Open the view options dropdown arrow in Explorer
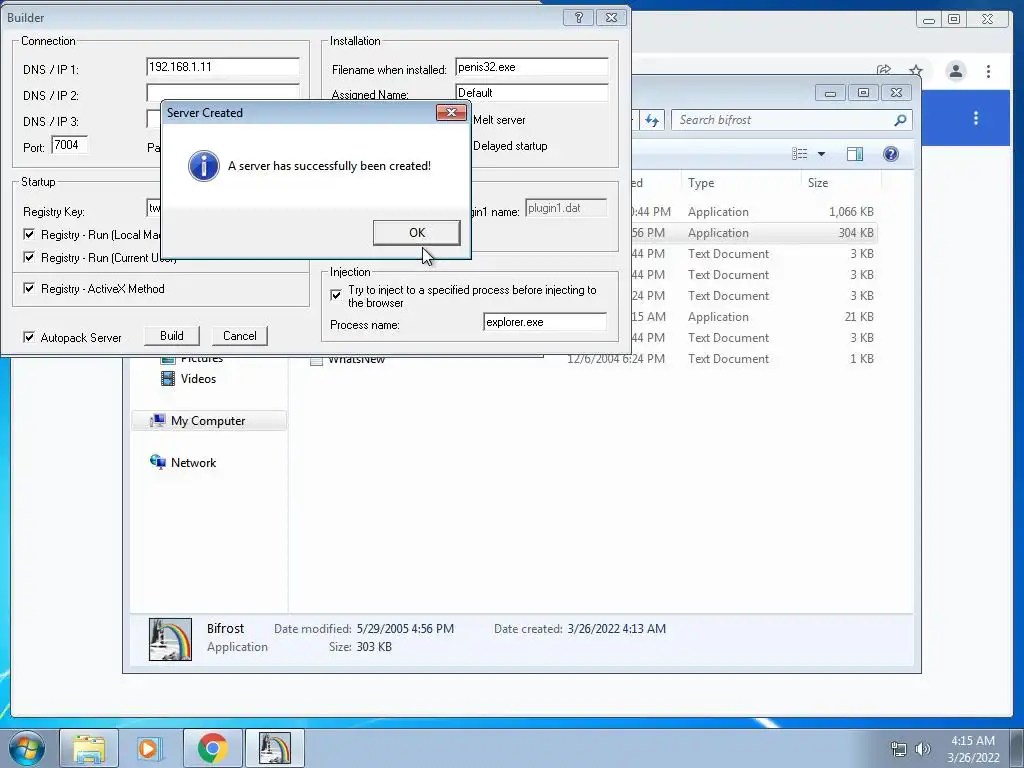 point(822,154)
